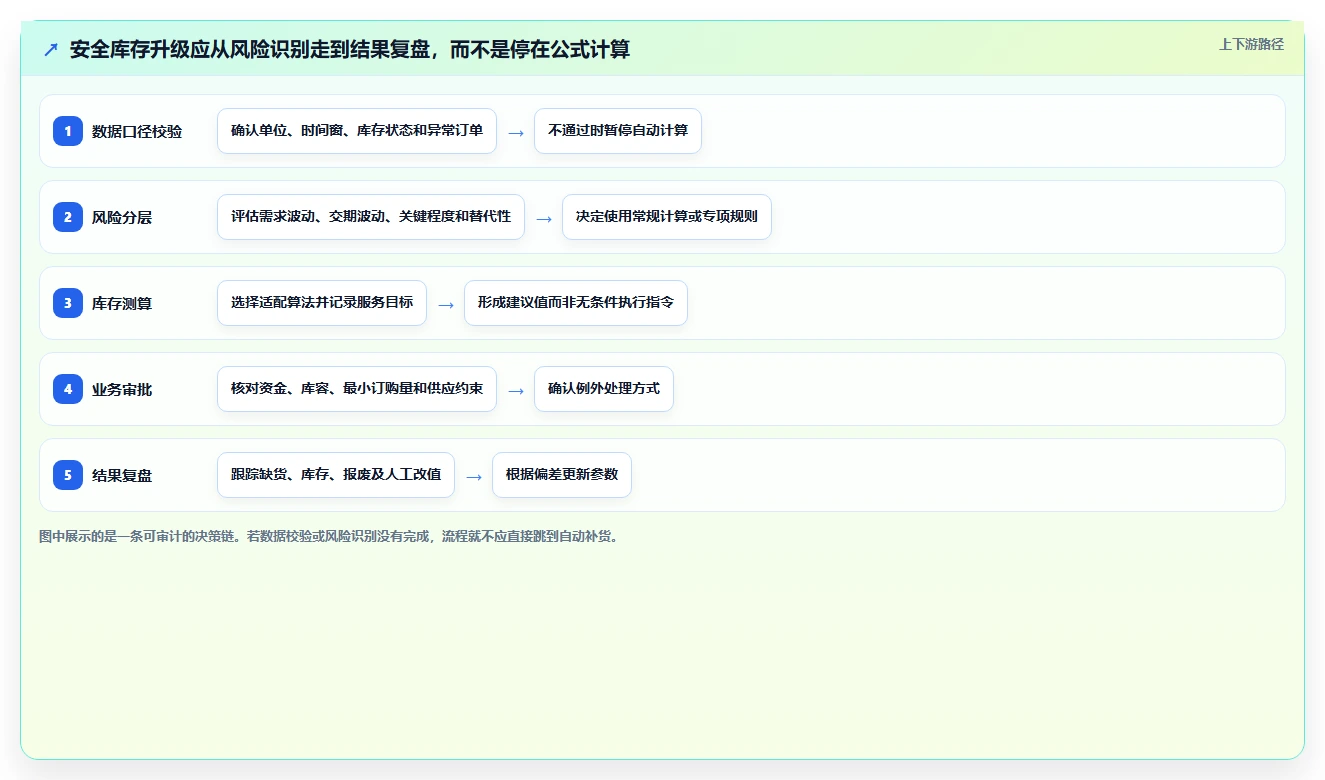
Task: Select the step 4 number badge
Action: click(x=68, y=389)
